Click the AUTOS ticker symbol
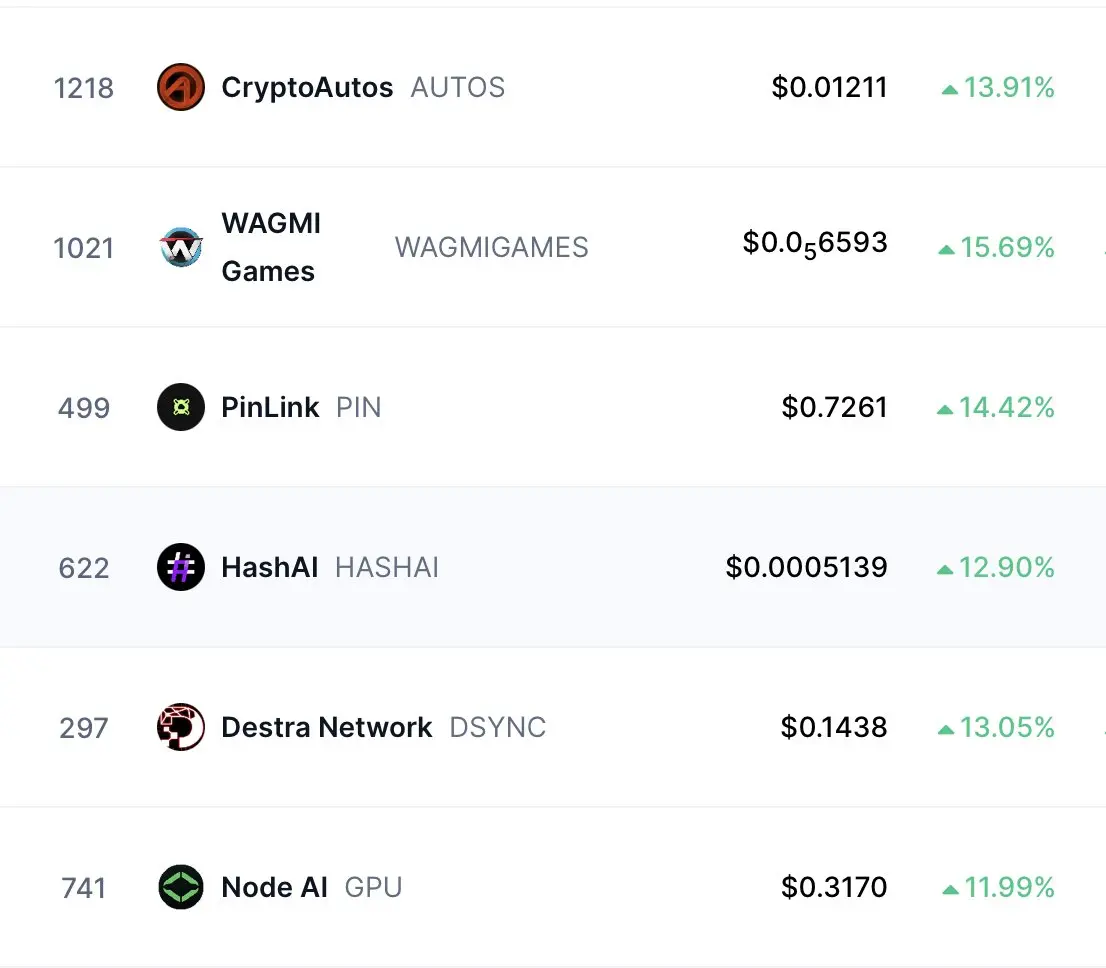This screenshot has height=968, width=1106. pos(458,87)
